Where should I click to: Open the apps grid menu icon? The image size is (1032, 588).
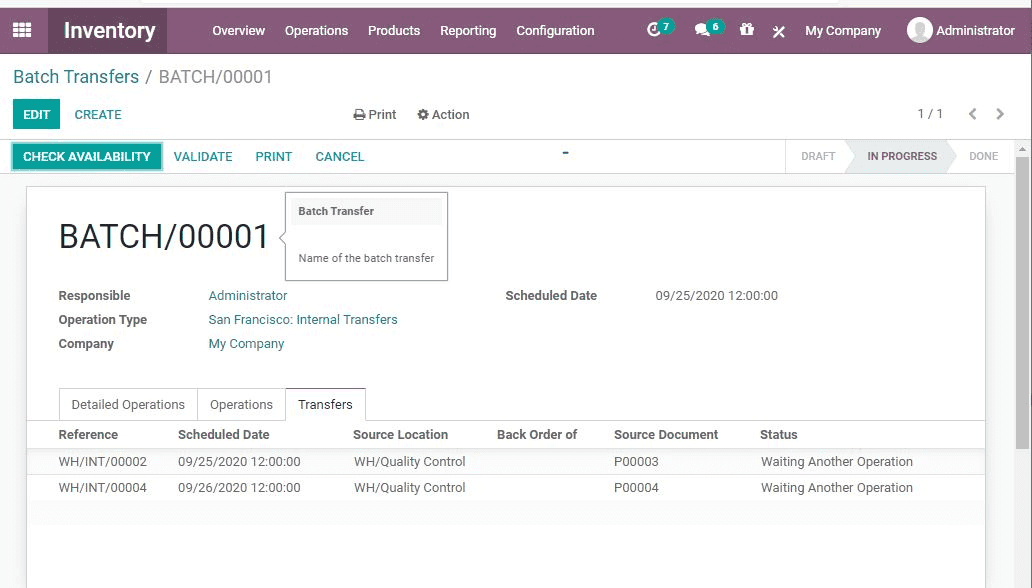point(22,30)
